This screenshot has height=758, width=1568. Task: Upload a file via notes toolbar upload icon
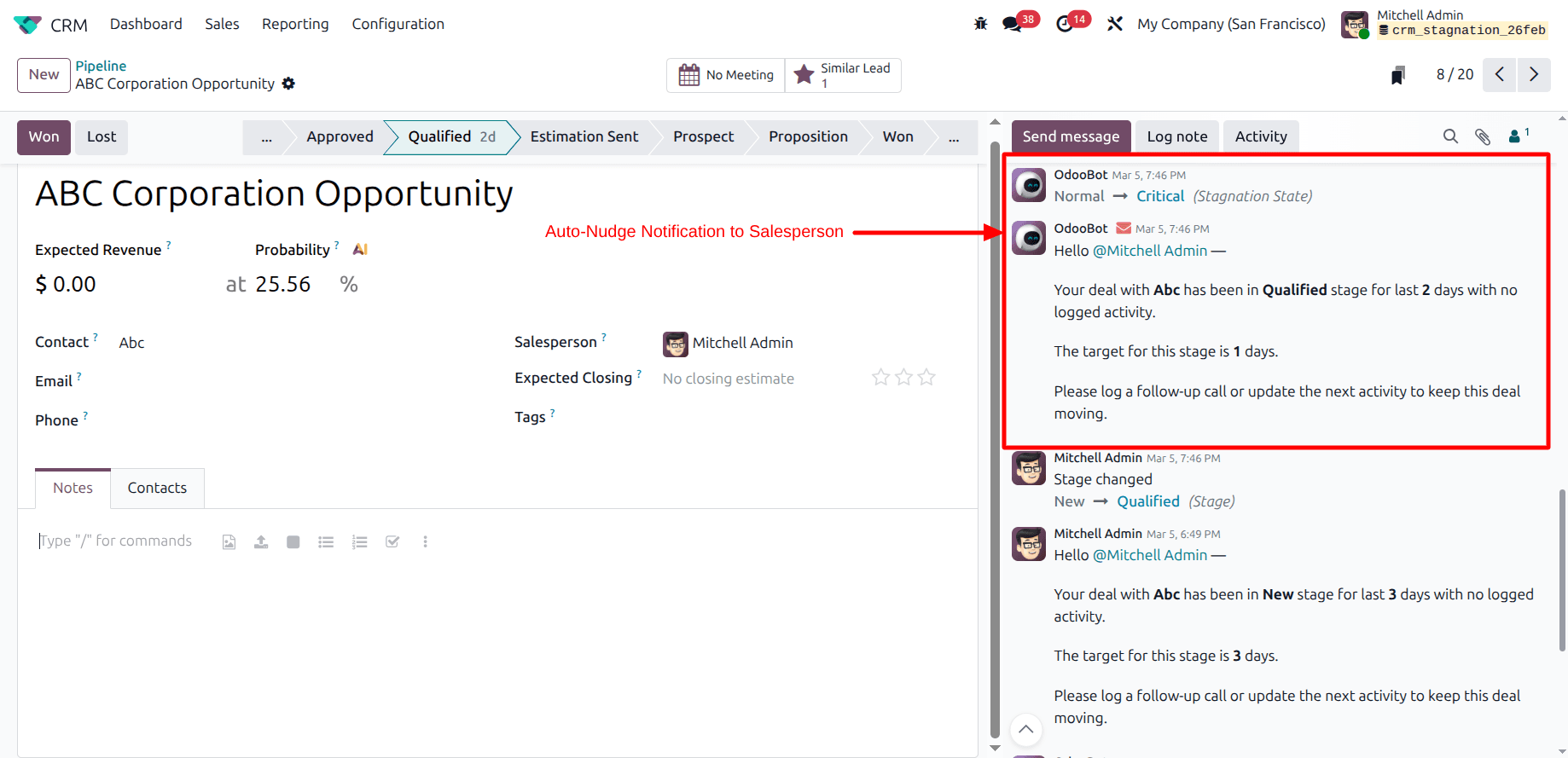click(261, 542)
